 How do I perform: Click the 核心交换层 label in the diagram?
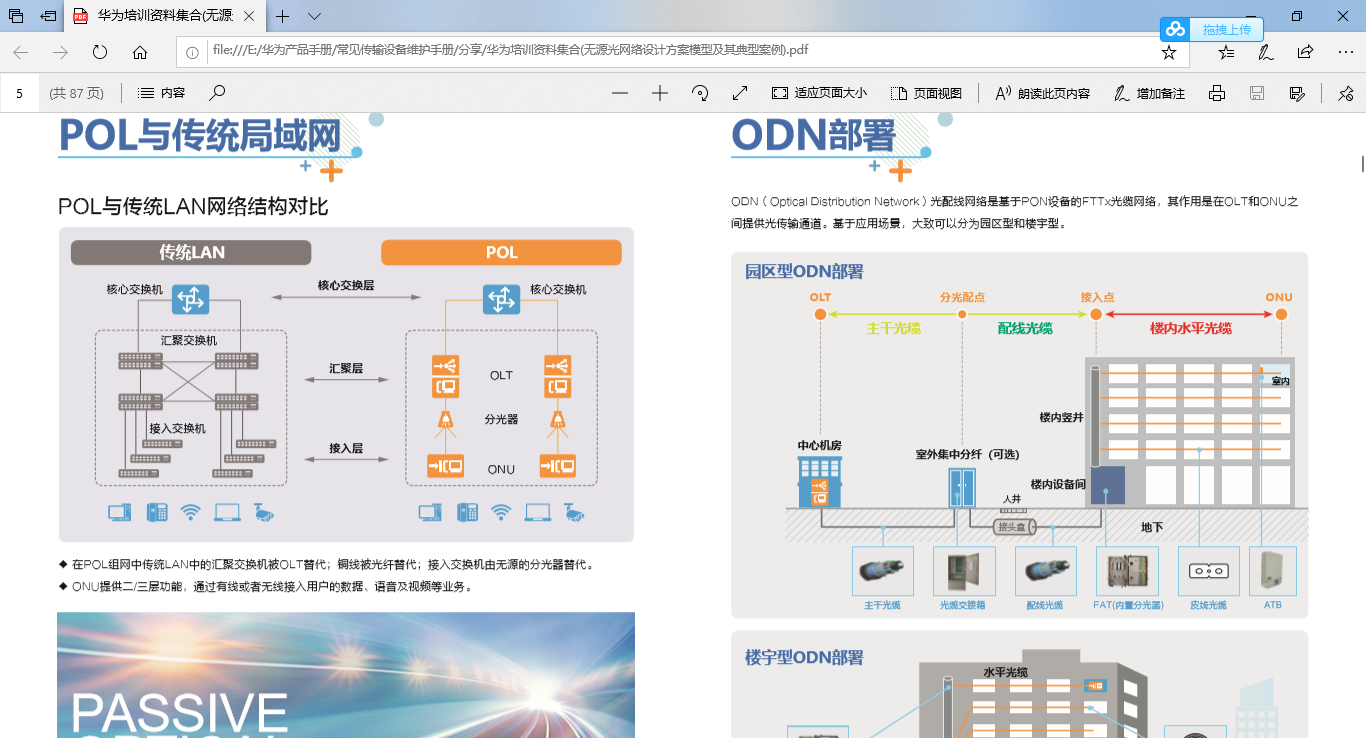click(346, 285)
